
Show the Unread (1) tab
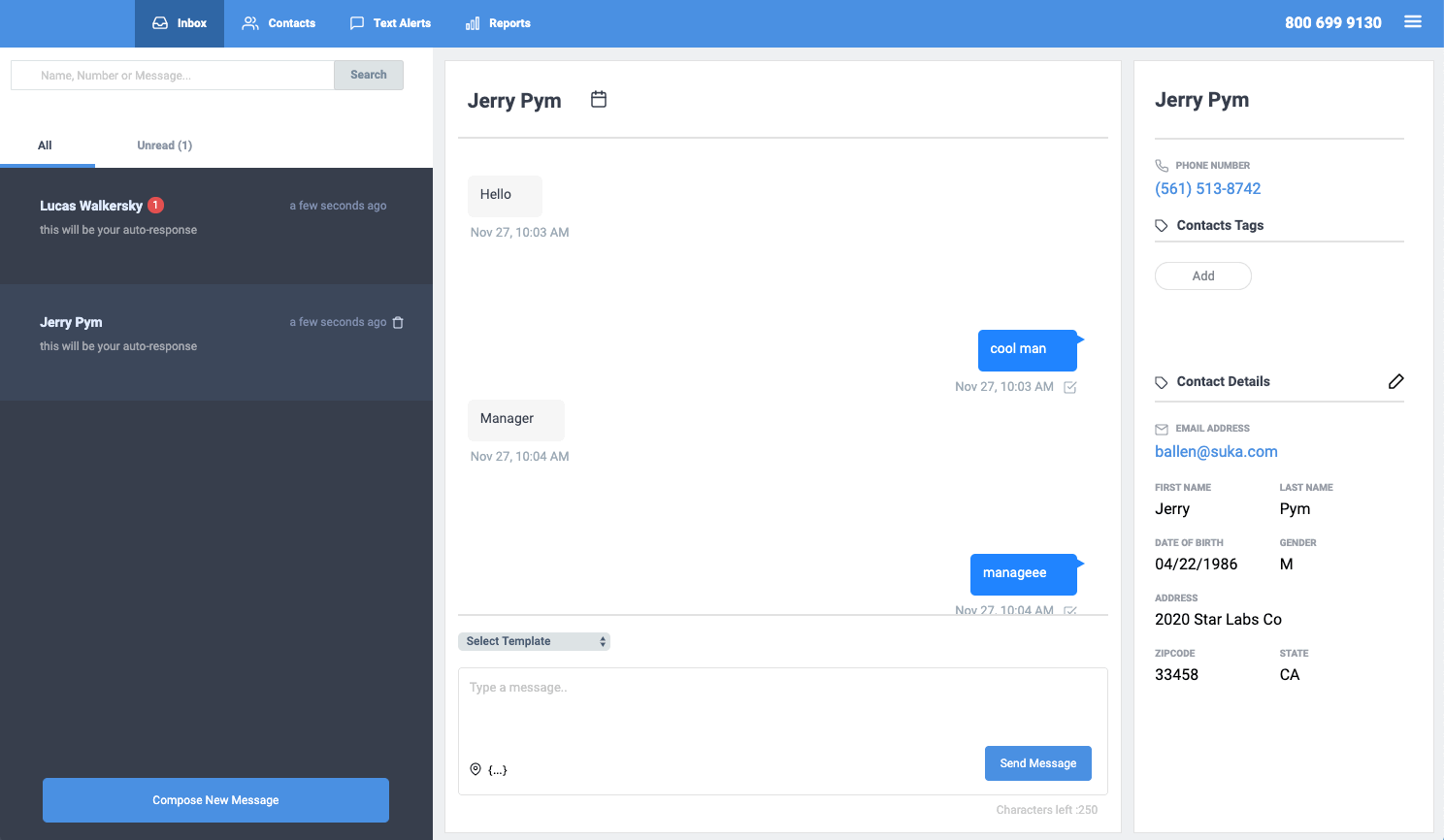tap(164, 145)
